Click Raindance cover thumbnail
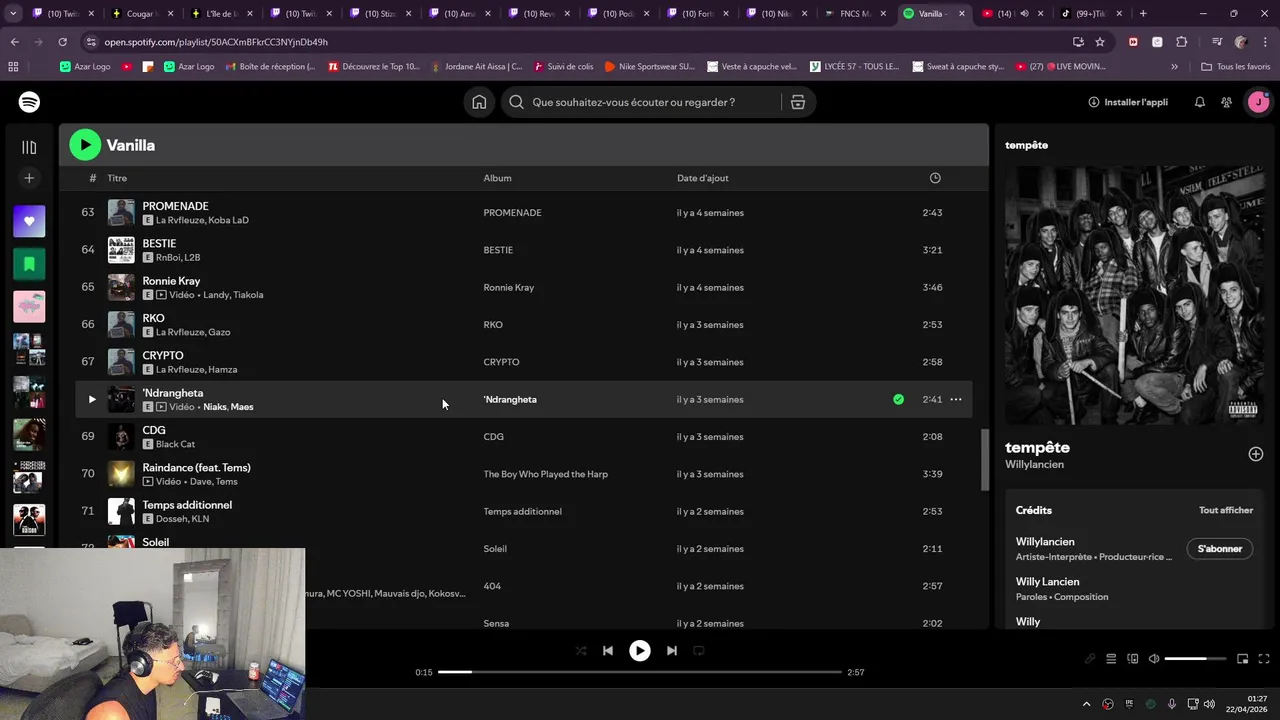The height and width of the screenshot is (720, 1280). [x=121, y=474]
